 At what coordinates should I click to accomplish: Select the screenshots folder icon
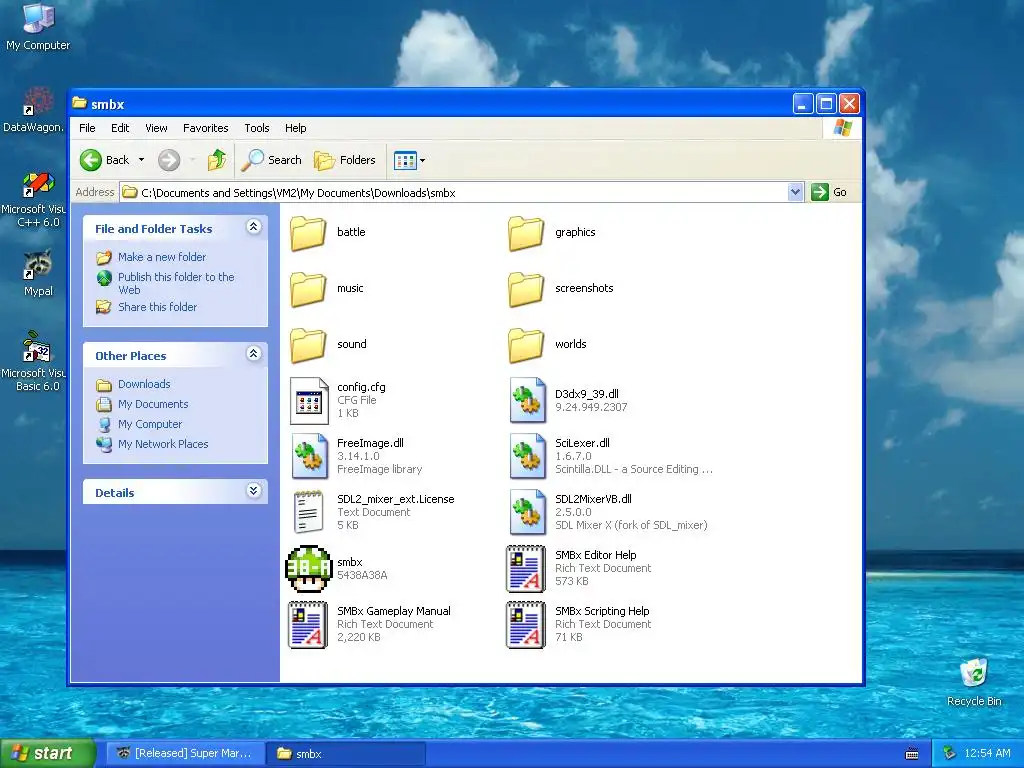(526, 289)
